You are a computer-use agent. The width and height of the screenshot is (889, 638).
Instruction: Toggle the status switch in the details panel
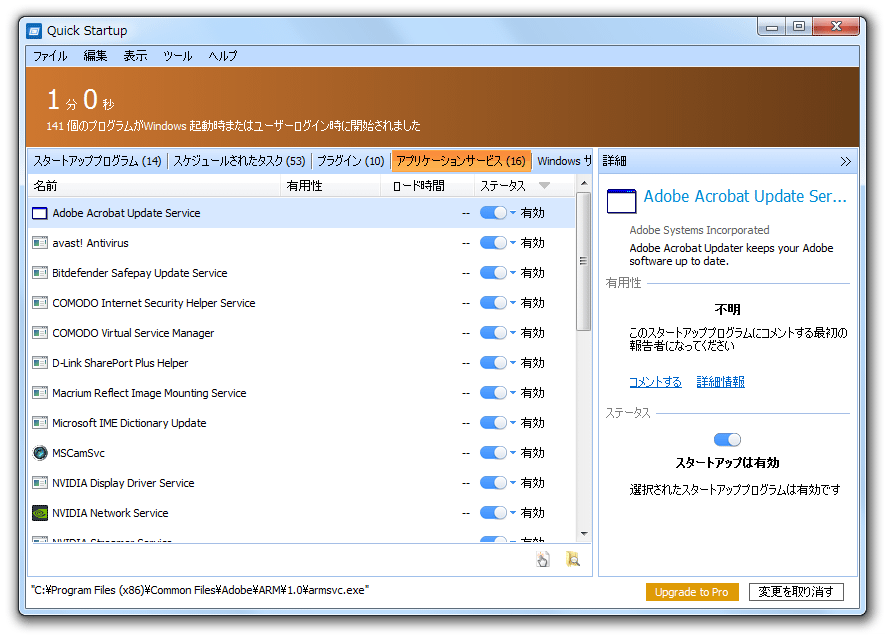(727, 440)
